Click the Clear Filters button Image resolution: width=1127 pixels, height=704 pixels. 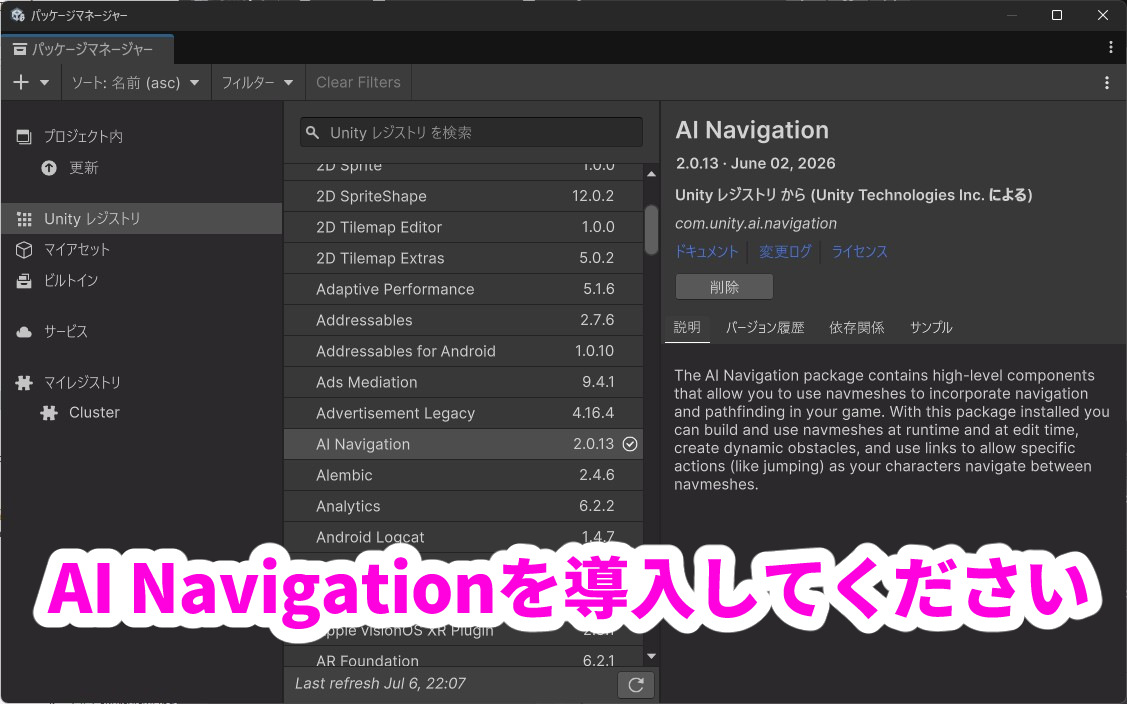(359, 83)
